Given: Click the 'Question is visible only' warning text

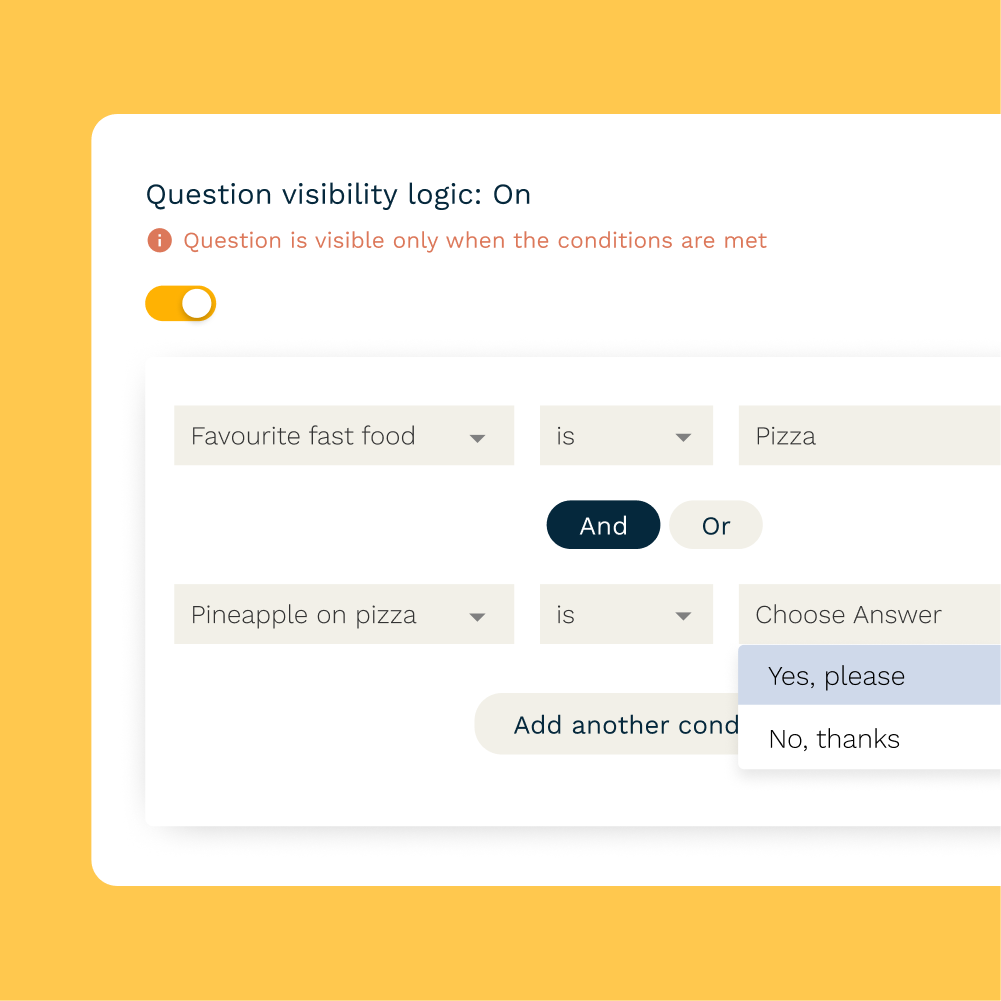Looking at the screenshot, I should pyautogui.click(x=475, y=241).
